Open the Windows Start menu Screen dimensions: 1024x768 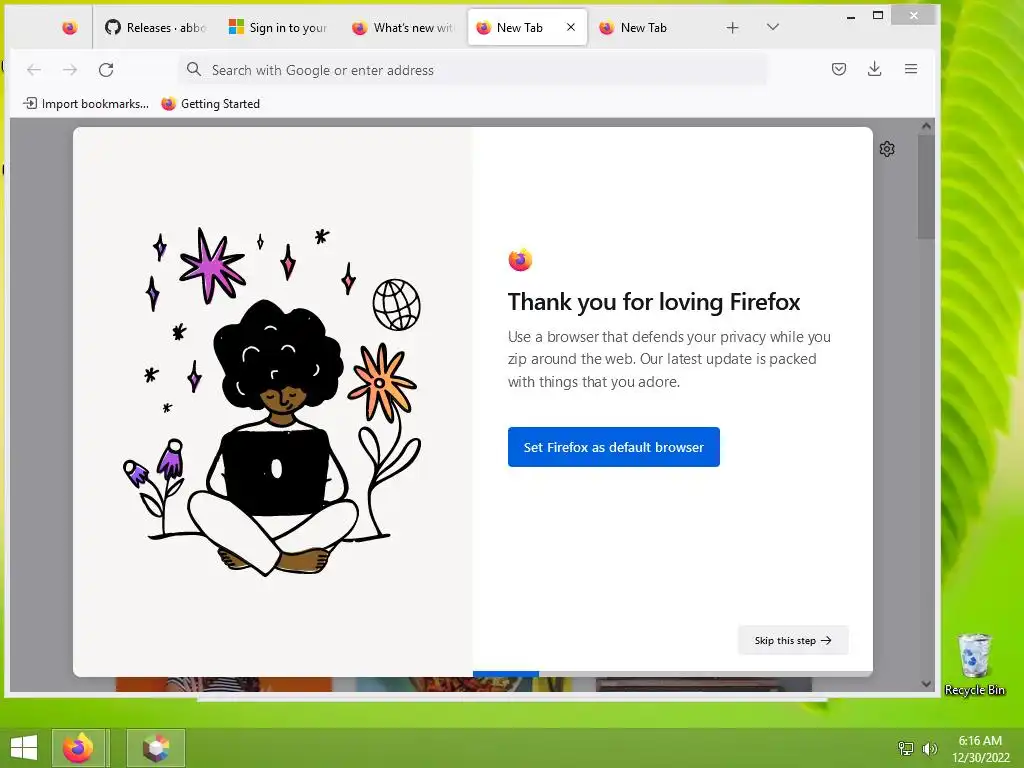point(24,748)
